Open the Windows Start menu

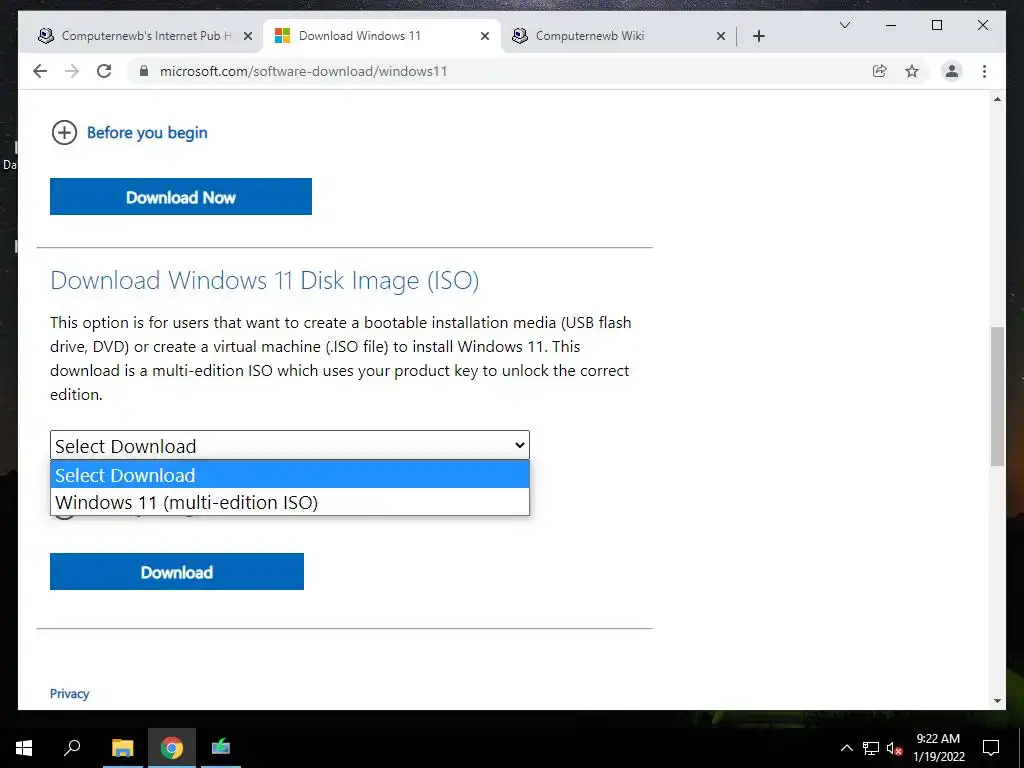pyautogui.click(x=24, y=748)
